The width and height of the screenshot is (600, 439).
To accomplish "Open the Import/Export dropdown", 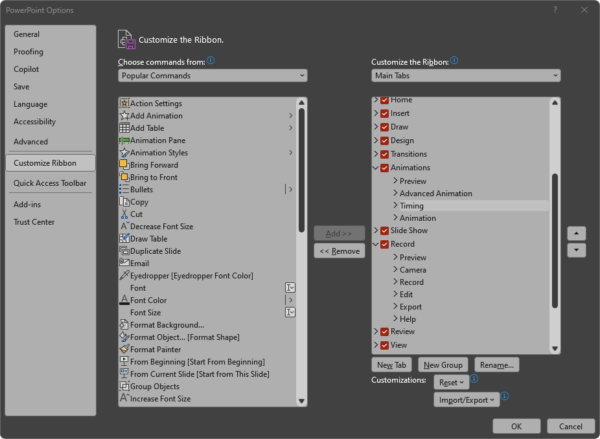I will click(466, 400).
